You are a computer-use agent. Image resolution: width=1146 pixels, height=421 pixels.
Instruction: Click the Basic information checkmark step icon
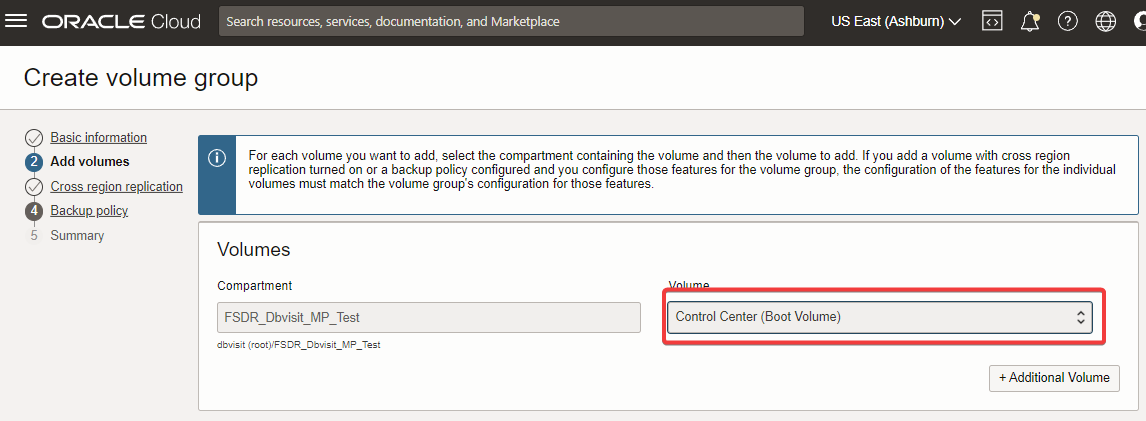[33, 138]
